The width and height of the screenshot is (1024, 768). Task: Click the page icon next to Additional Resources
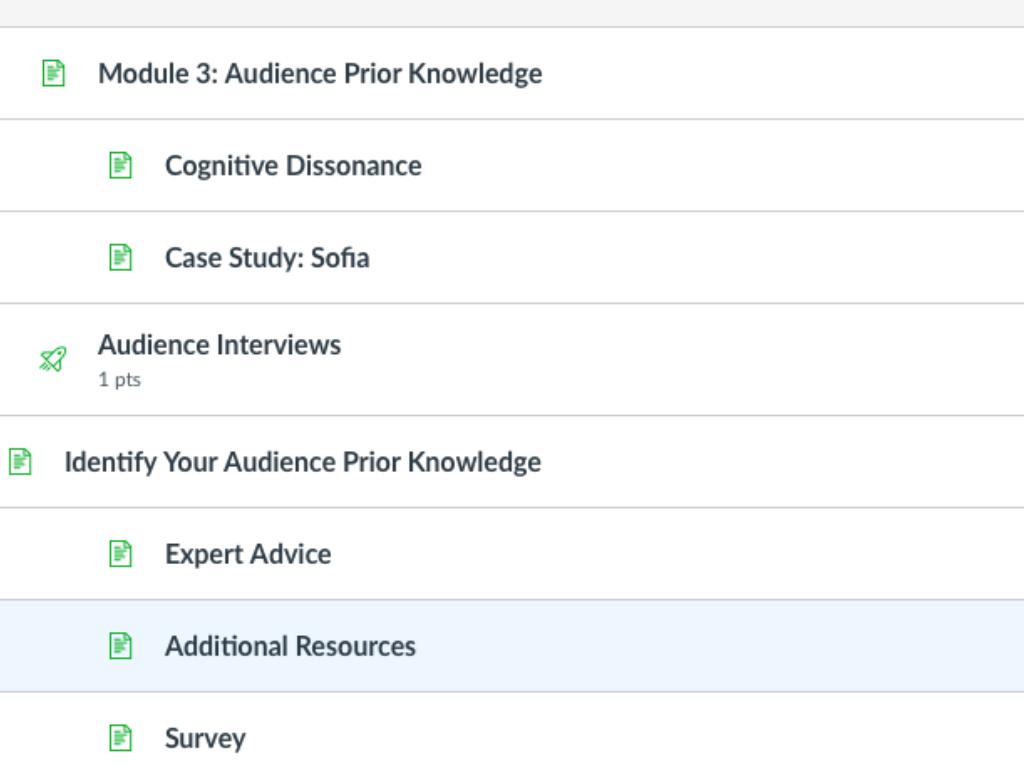tap(120, 646)
